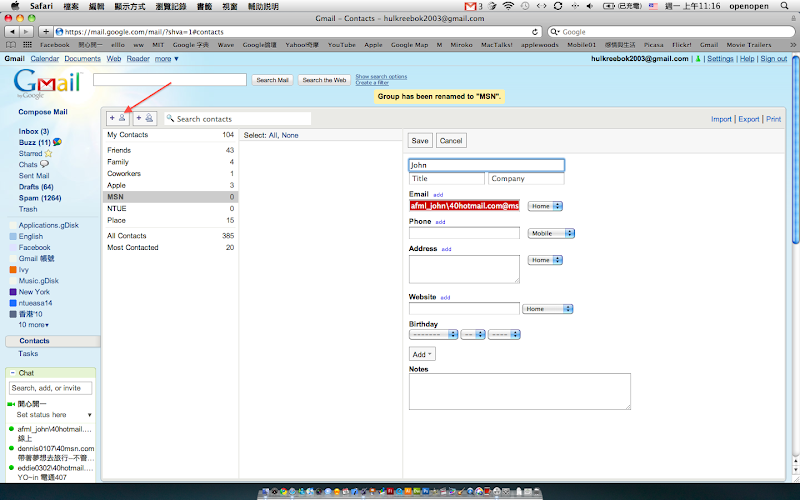Click the New York label color swatch
Viewport: 800px width, 500px height.
point(13,292)
